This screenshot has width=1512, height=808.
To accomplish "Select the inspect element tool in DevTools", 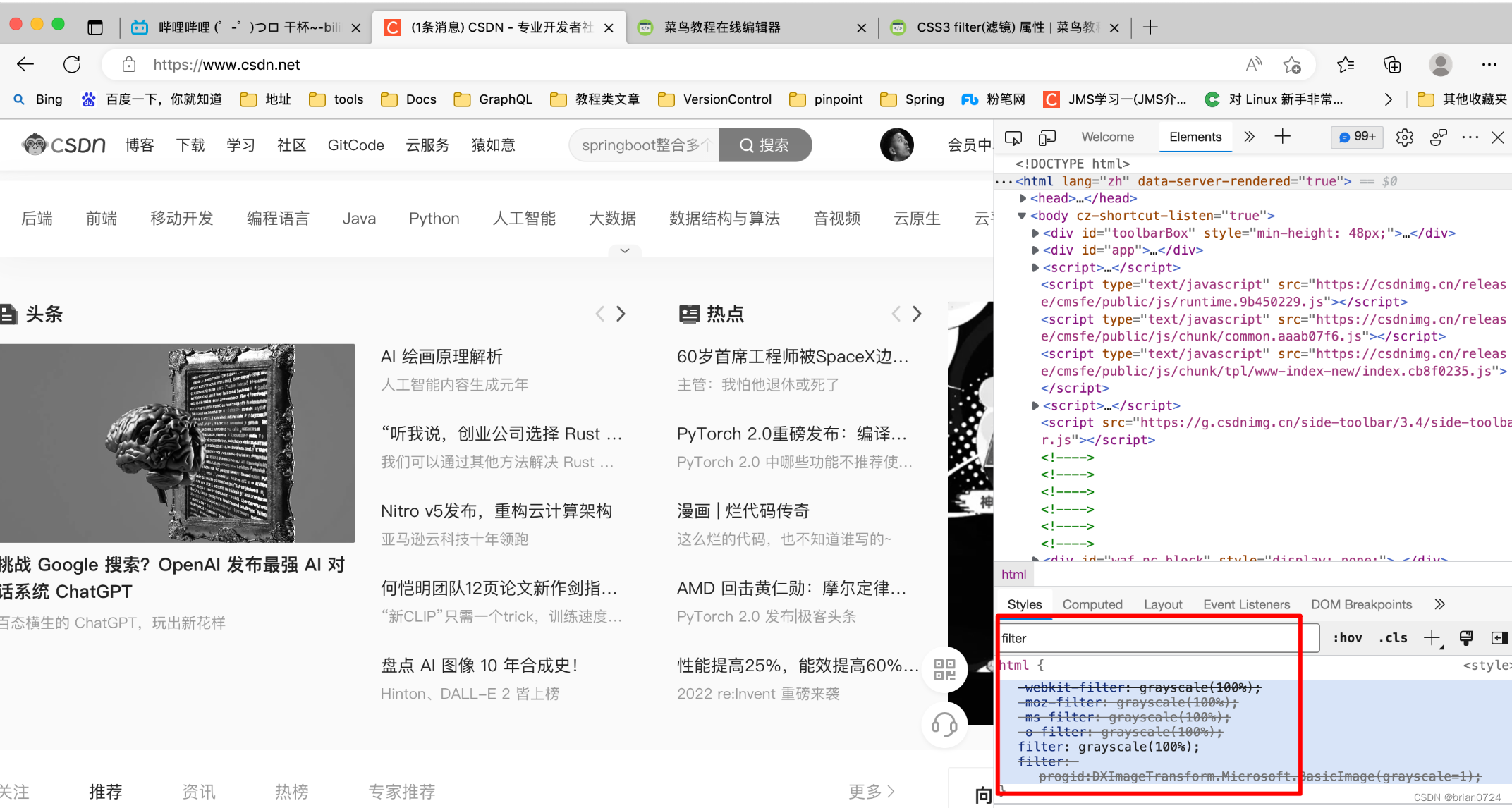I will [1013, 137].
